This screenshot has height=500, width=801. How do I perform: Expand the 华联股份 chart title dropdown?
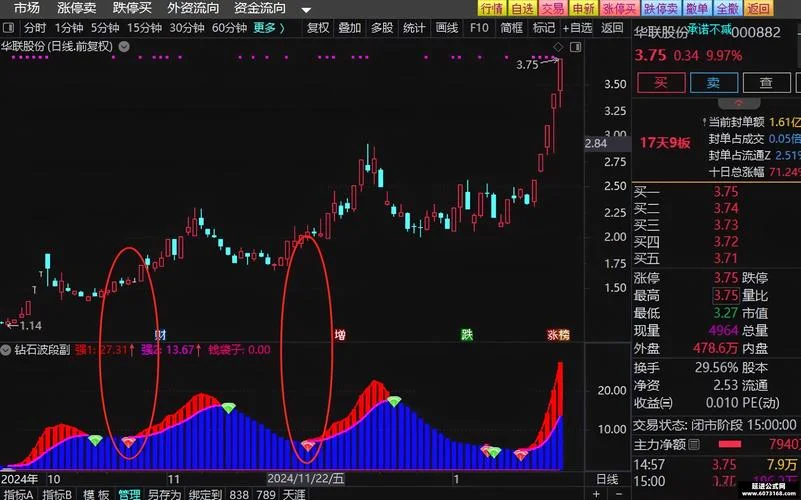click(x=124, y=46)
